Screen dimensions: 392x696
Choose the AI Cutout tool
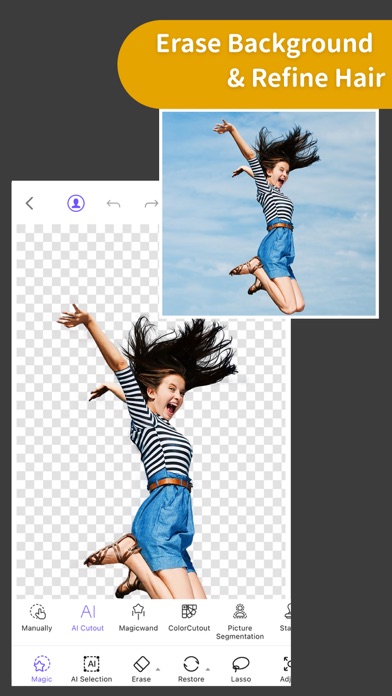click(x=87, y=617)
